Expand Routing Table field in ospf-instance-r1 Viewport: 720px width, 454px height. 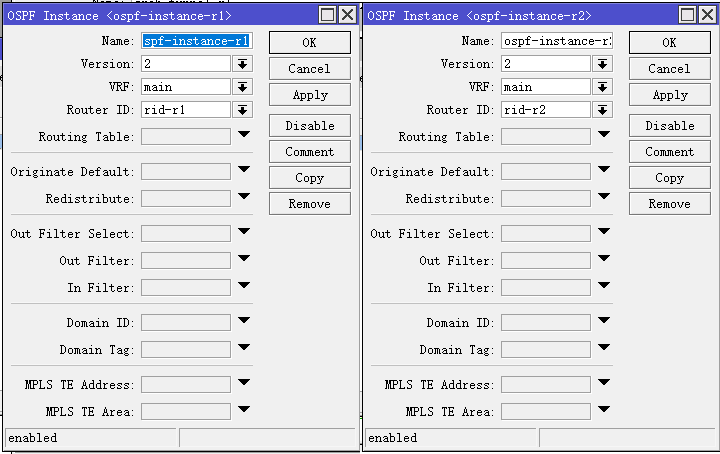click(x=244, y=135)
